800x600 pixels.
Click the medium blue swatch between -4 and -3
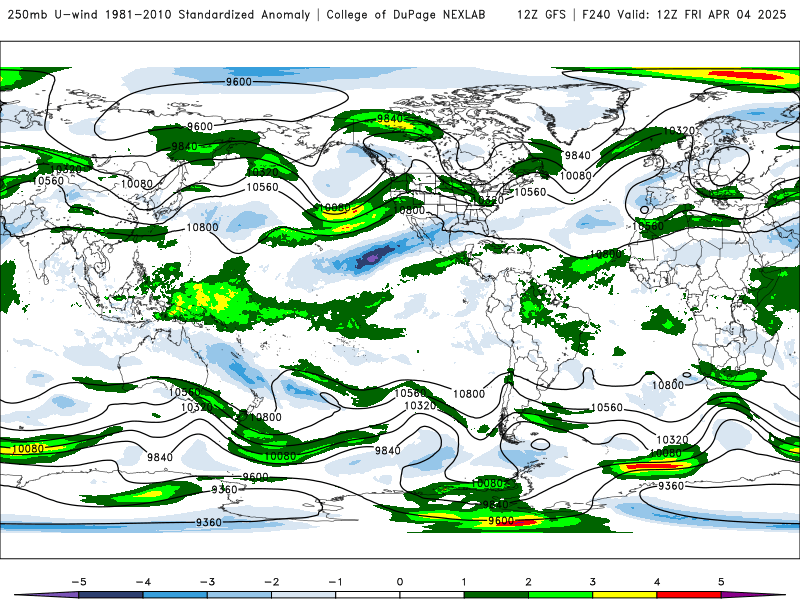pyautogui.click(x=175, y=595)
